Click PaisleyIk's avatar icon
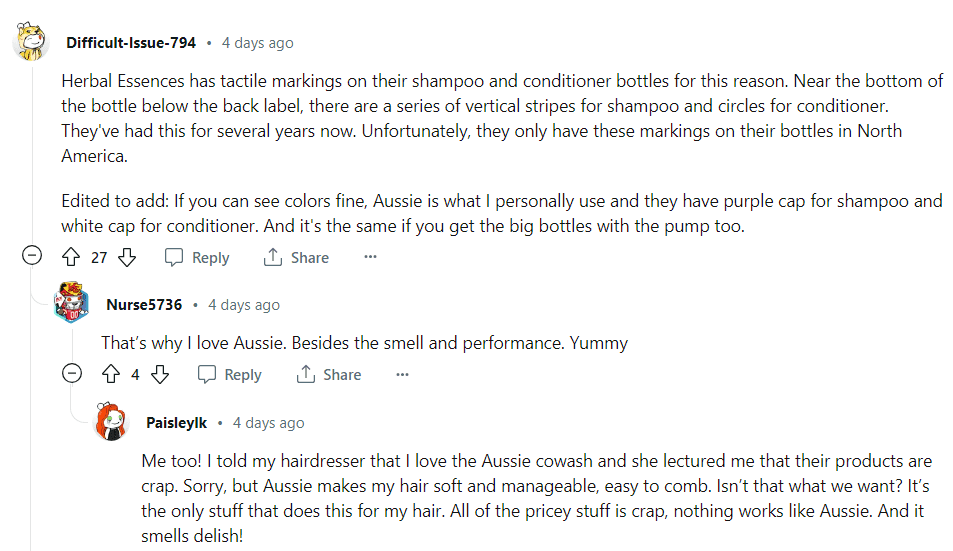953x551 pixels. pos(112,422)
